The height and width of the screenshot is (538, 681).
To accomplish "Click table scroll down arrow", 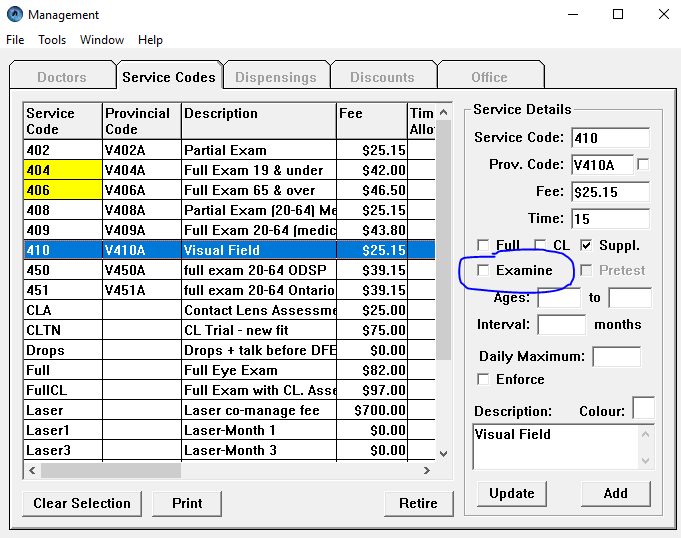I will click(x=443, y=454).
